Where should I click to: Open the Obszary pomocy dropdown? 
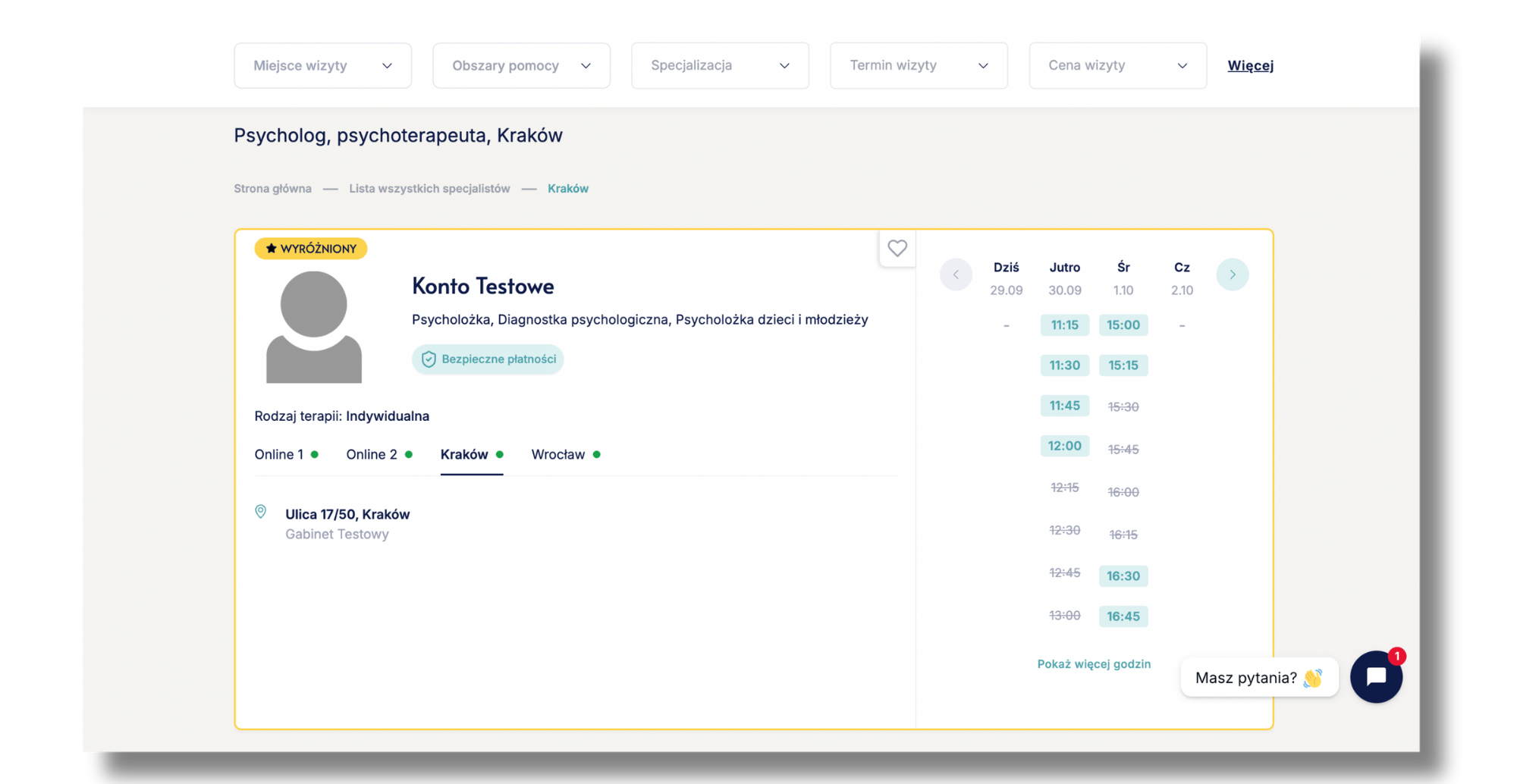pyautogui.click(x=521, y=66)
